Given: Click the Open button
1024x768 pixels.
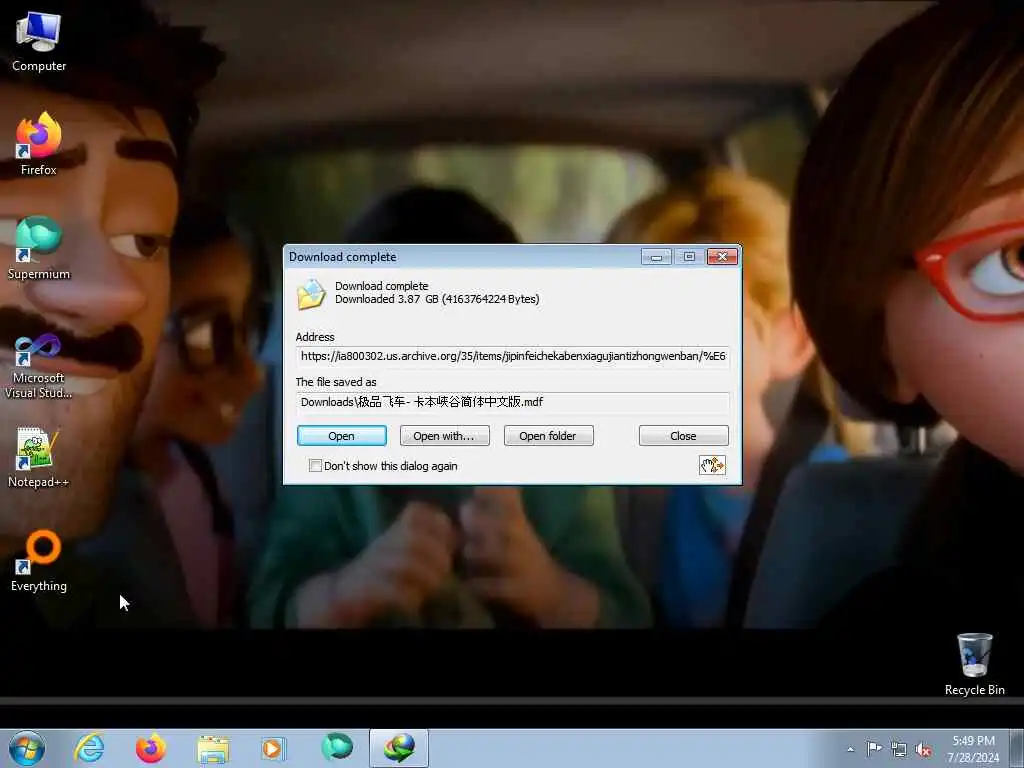Looking at the screenshot, I should point(342,436).
